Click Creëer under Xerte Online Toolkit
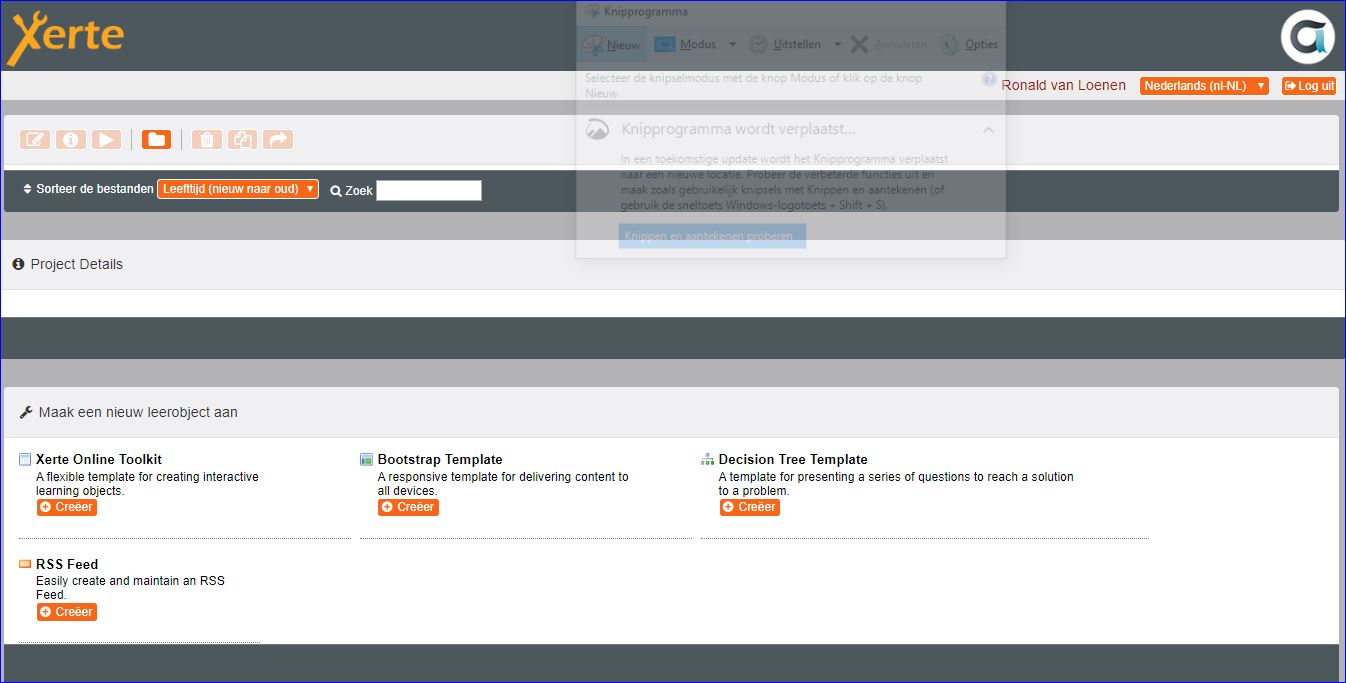Viewport: 1346px width, 683px height. (x=67, y=507)
